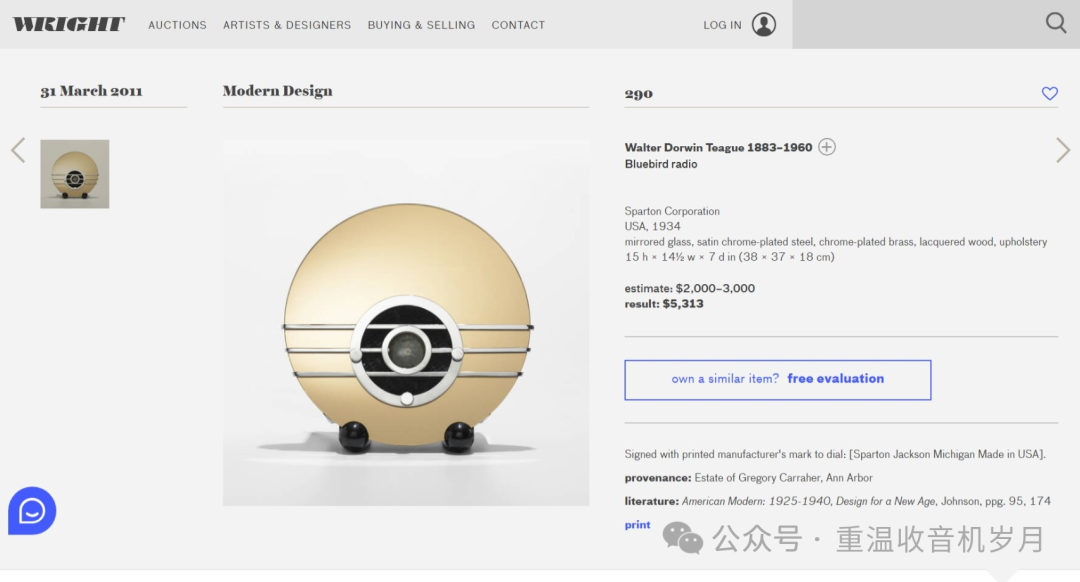Image resolution: width=1080 pixels, height=582 pixels.
Task: Go to the next lot arrow
Action: pyautogui.click(x=1062, y=151)
